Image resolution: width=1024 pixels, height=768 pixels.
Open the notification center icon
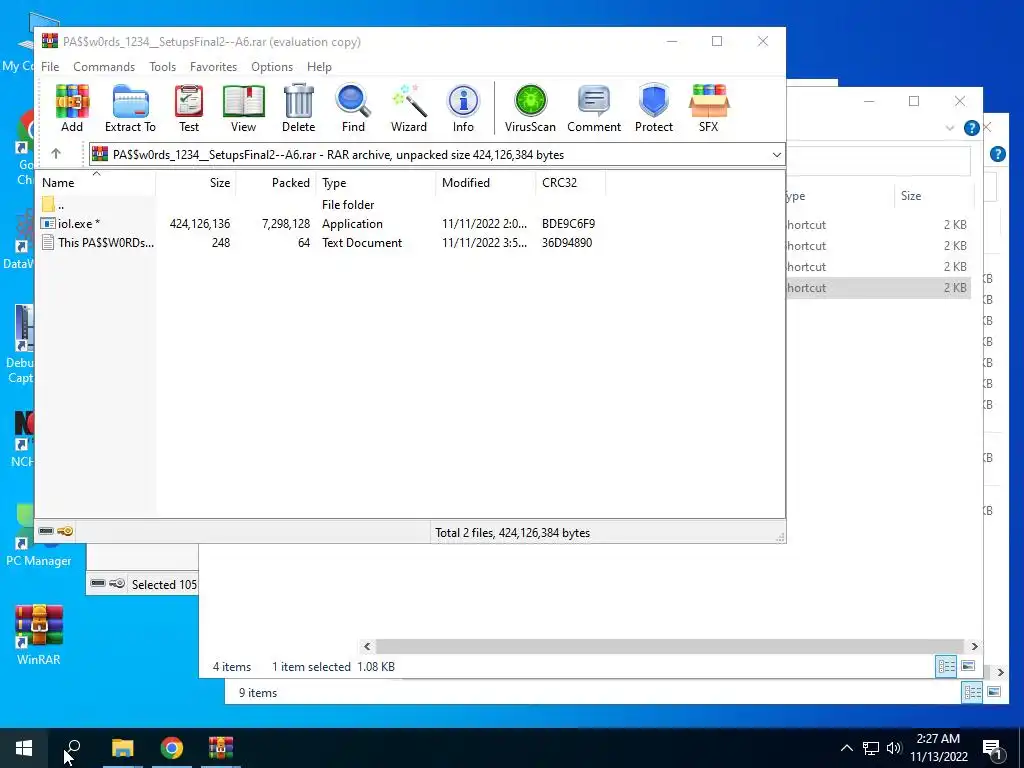click(992, 748)
